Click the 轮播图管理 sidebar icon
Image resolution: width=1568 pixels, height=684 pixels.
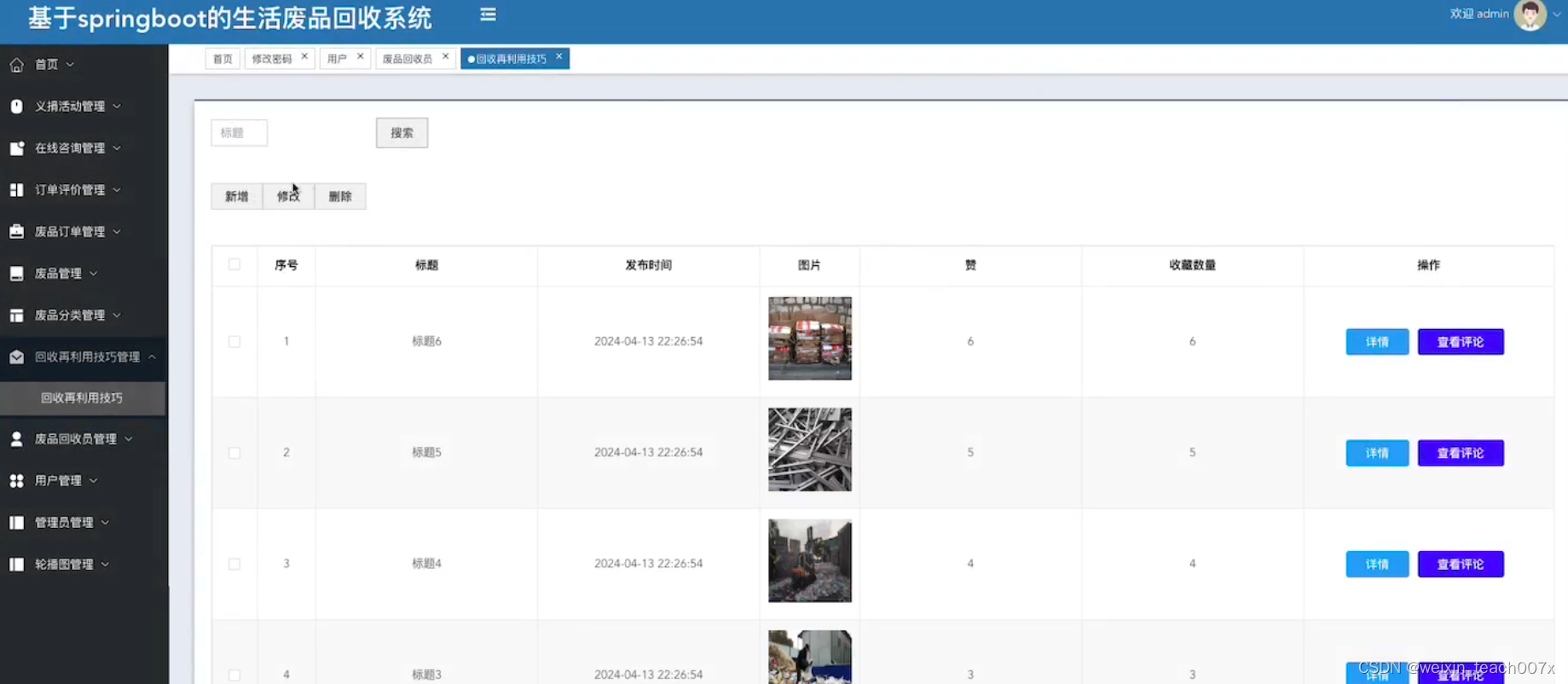(x=16, y=564)
